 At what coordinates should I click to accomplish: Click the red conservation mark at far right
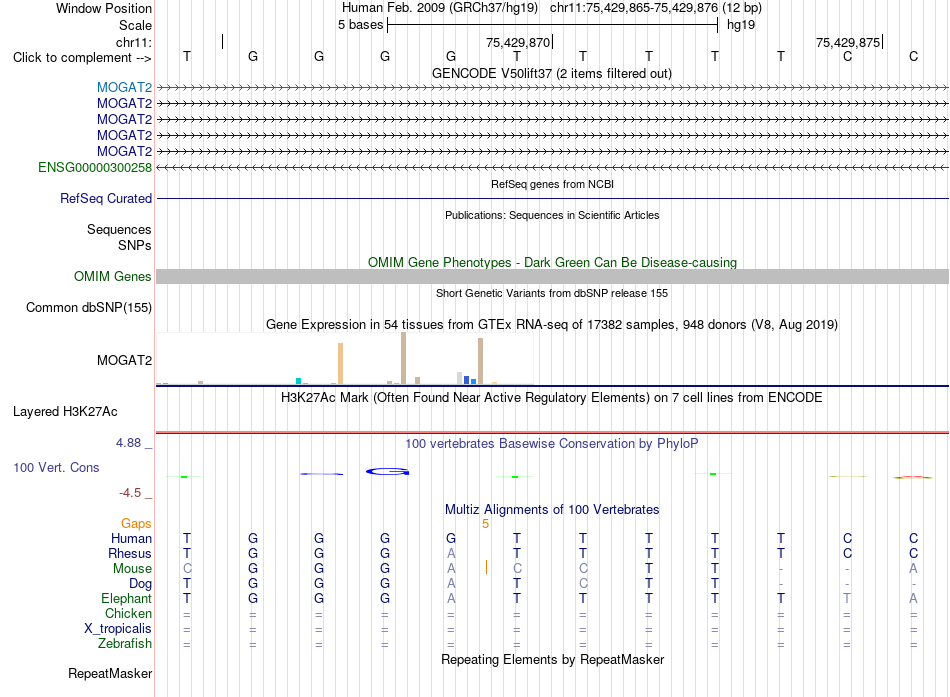[913, 478]
